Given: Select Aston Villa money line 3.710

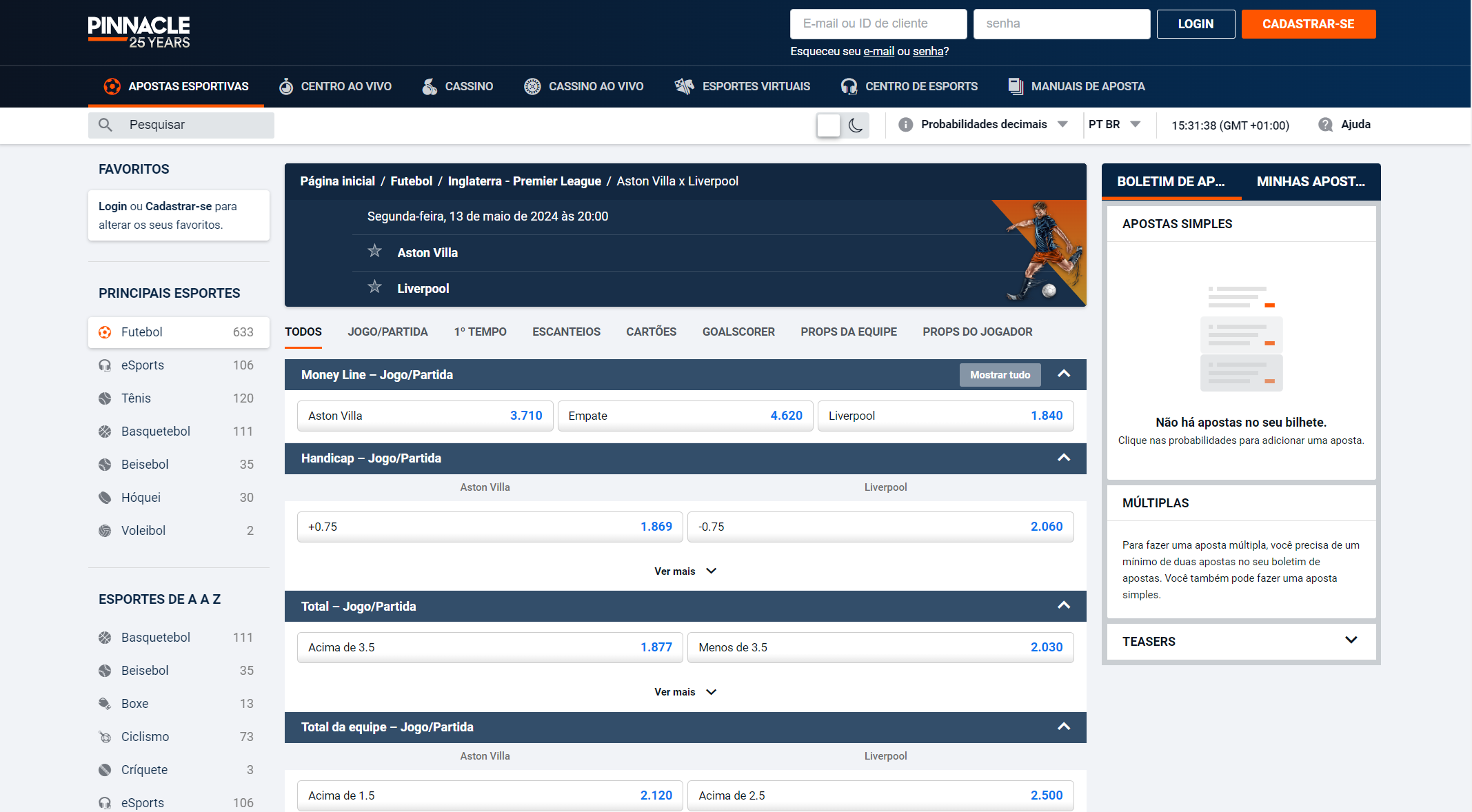Looking at the screenshot, I should 425,416.
